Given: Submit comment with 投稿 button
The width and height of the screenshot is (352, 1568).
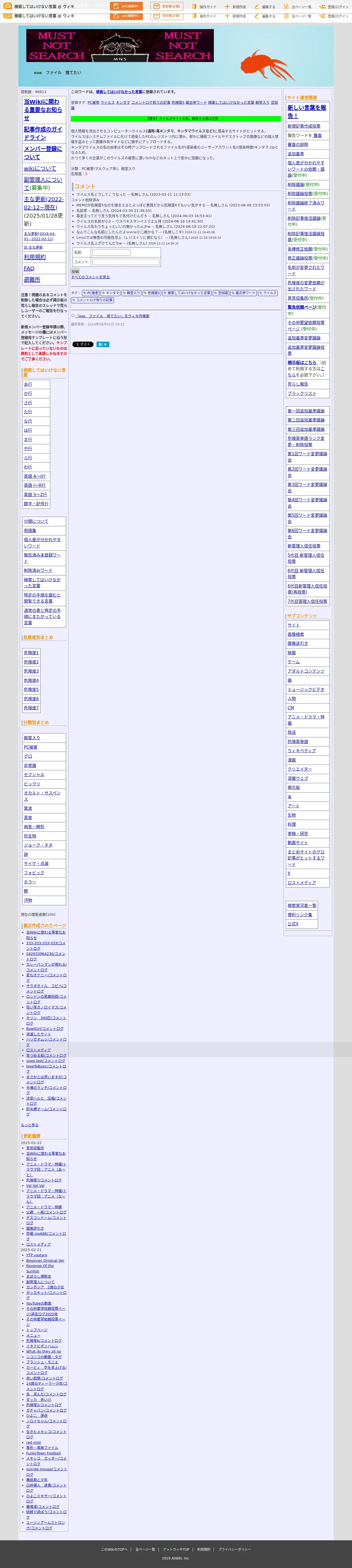Looking at the screenshot, I should [75, 271].
